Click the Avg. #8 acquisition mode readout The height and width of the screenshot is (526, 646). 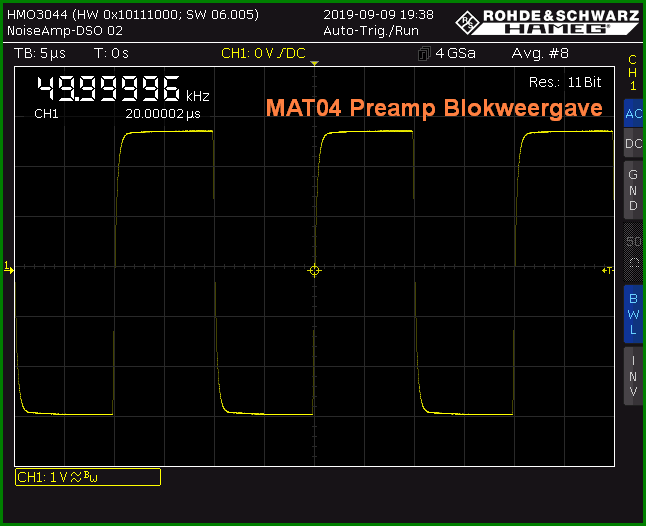[x=540, y=53]
